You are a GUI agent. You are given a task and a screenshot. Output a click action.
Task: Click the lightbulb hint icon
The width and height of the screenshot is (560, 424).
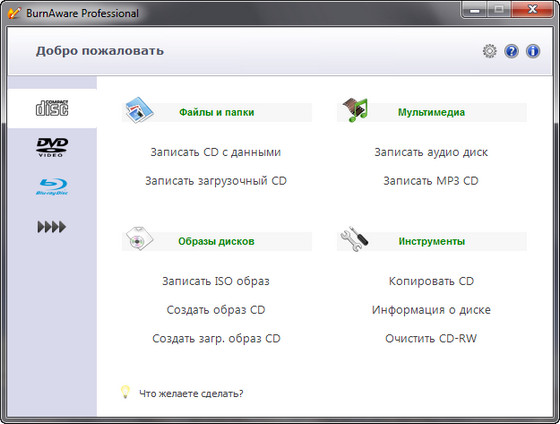click(125, 392)
